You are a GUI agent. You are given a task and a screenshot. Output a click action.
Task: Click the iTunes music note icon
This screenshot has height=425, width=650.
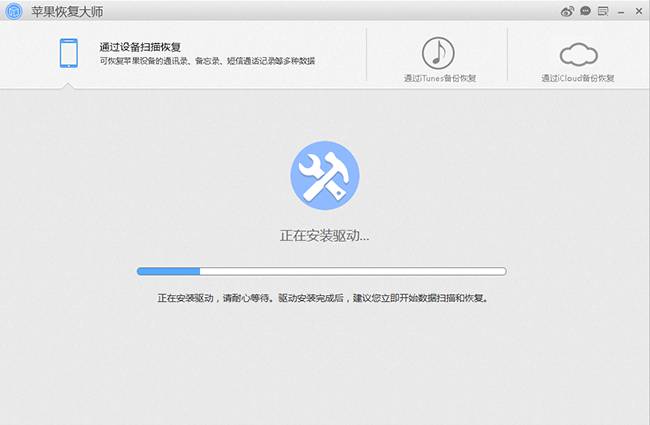[438, 53]
